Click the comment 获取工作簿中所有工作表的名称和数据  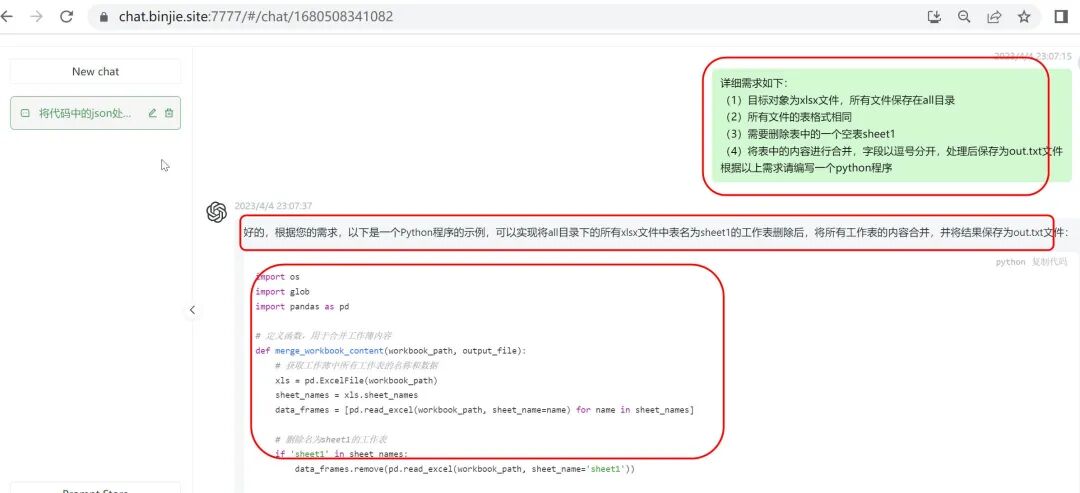(x=356, y=366)
